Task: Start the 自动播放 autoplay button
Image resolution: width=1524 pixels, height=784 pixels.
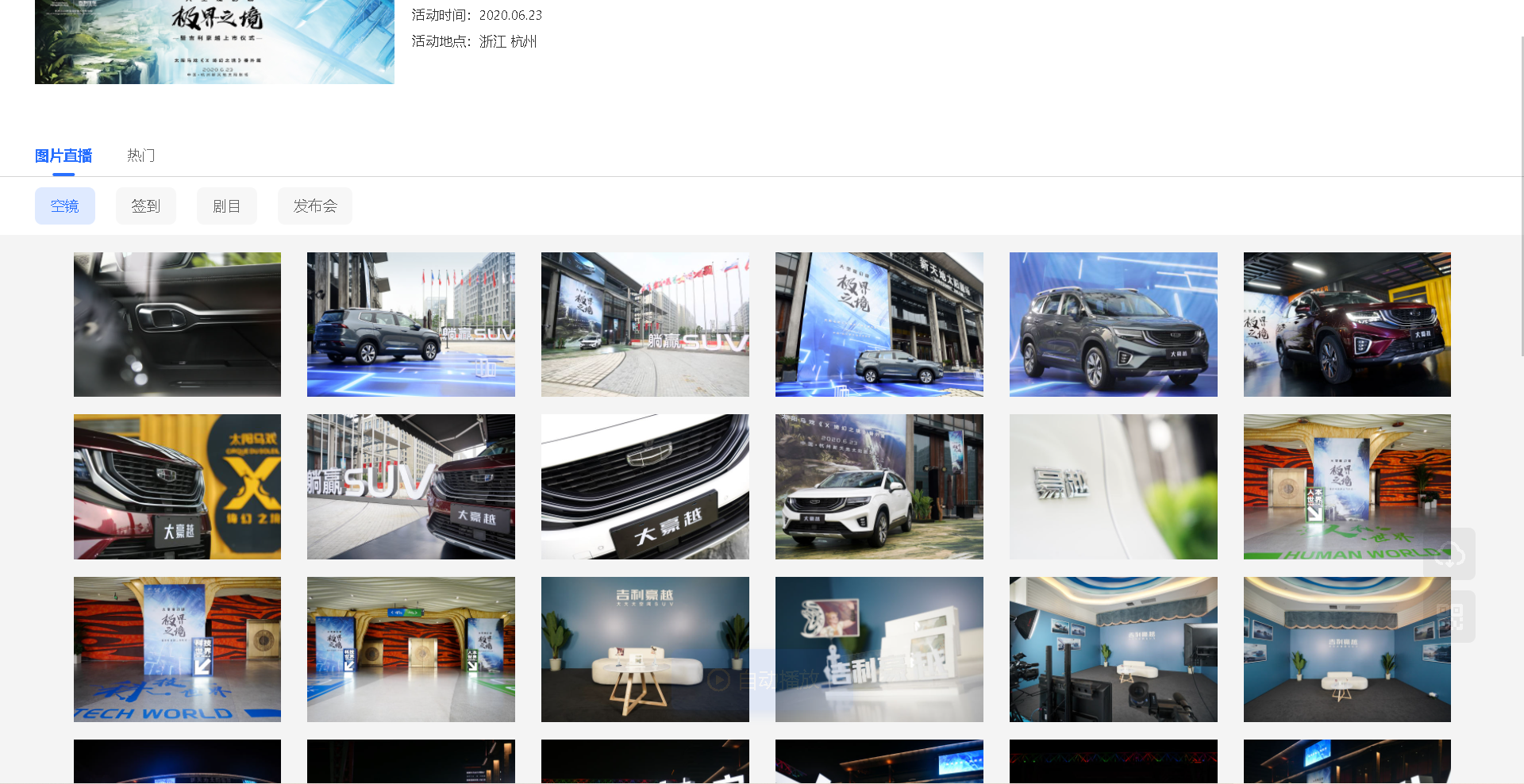Action: point(762,680)
